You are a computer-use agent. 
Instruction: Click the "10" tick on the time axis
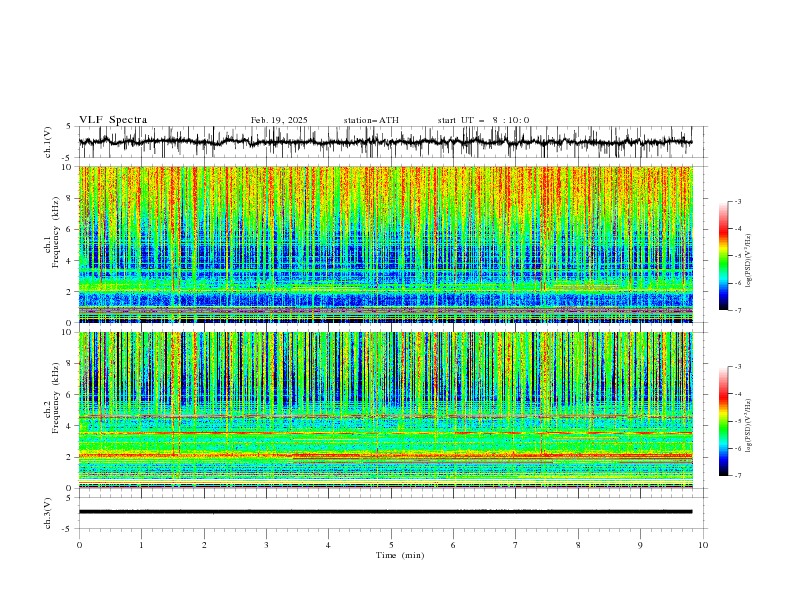click(703, 545)
